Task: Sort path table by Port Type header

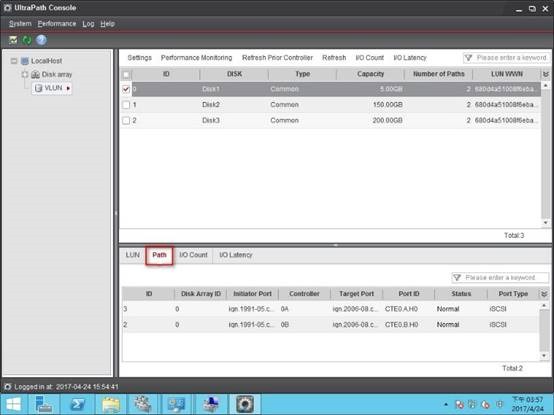Action: coord(513,294)
